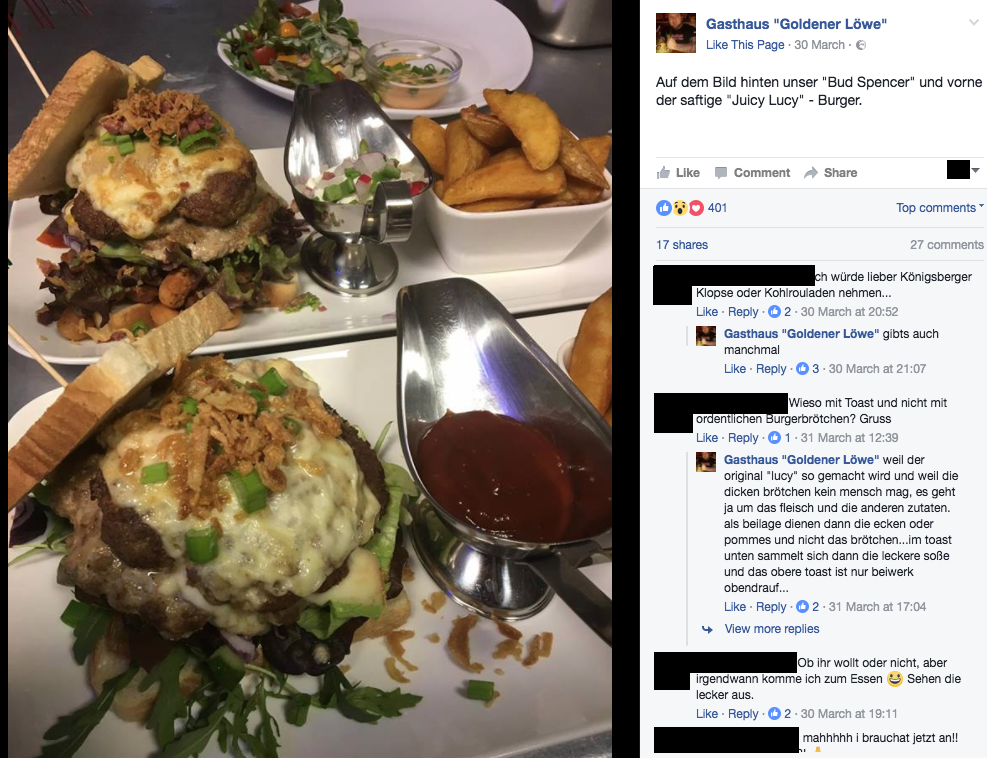Reply to the Toast and Burgerbrötchen comment
This screenshot has height=758, width=987.
(743, 438)
